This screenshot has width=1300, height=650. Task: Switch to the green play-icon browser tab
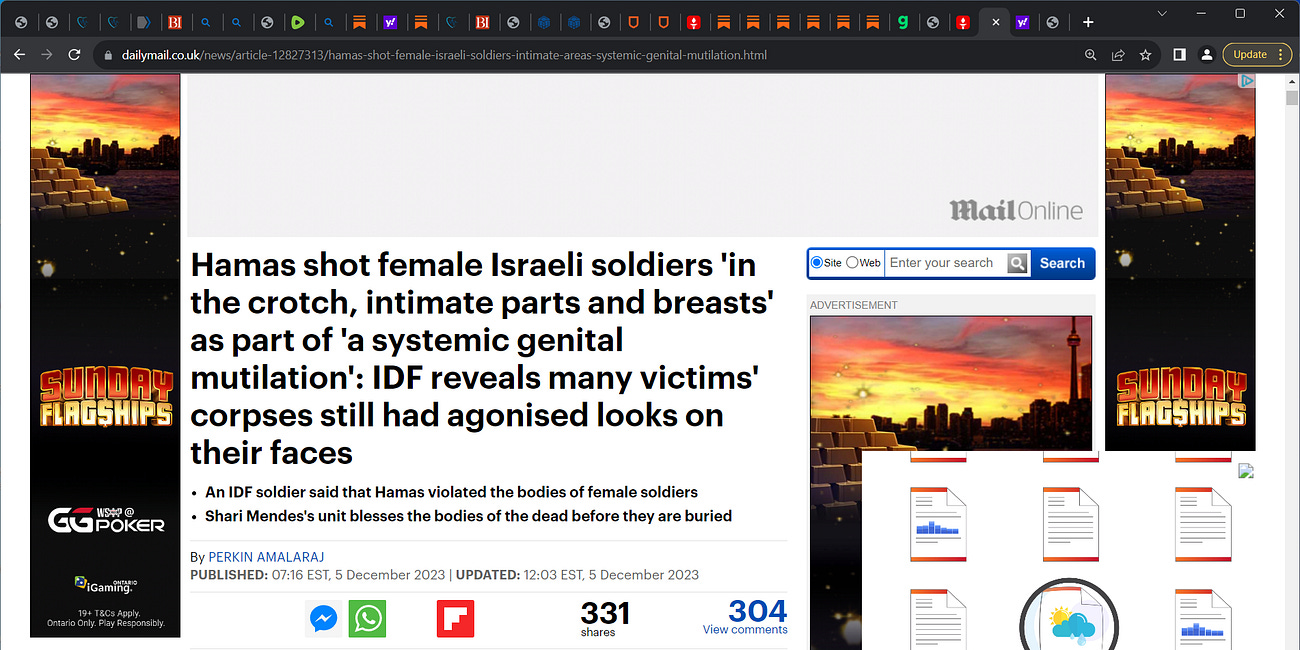[x=299, y=21]
